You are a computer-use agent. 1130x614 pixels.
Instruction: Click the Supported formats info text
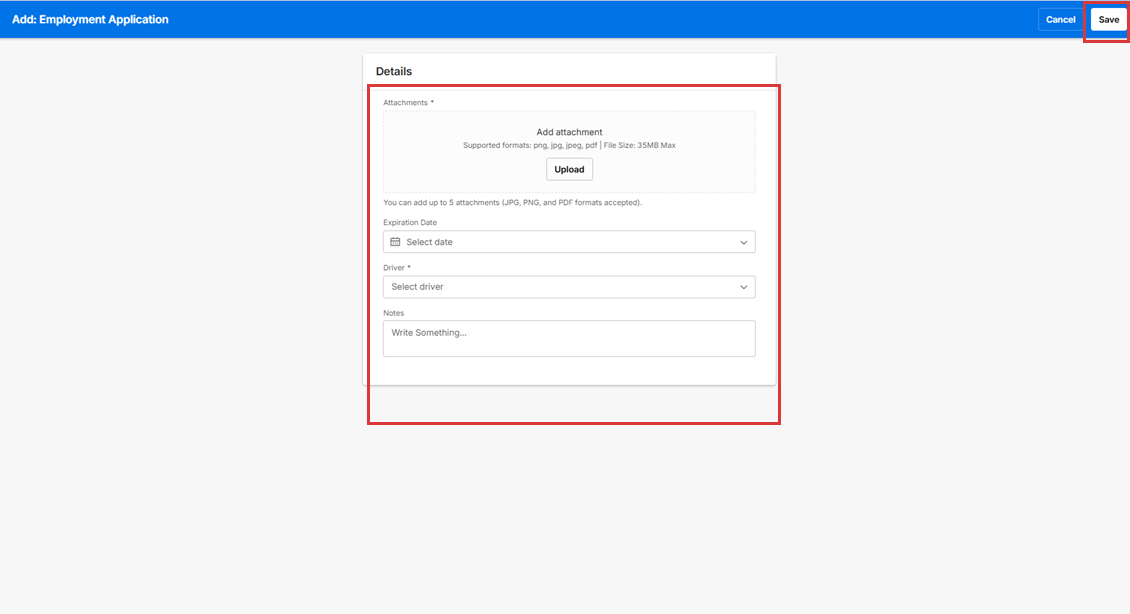pyautogui.click(x=529, y=146)
